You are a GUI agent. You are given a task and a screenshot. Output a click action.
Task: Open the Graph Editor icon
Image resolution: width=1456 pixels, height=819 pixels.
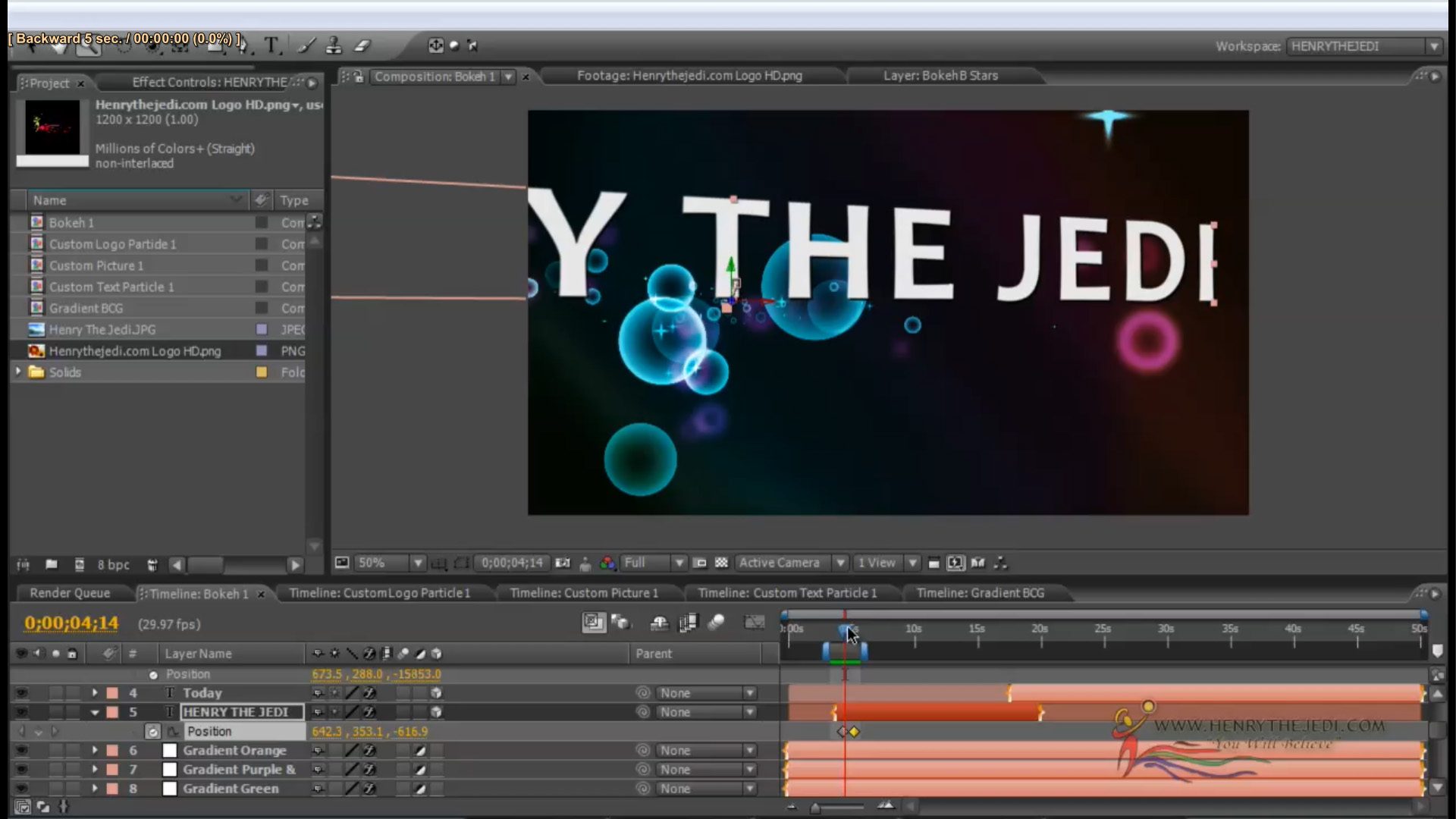tap(755, 623)
